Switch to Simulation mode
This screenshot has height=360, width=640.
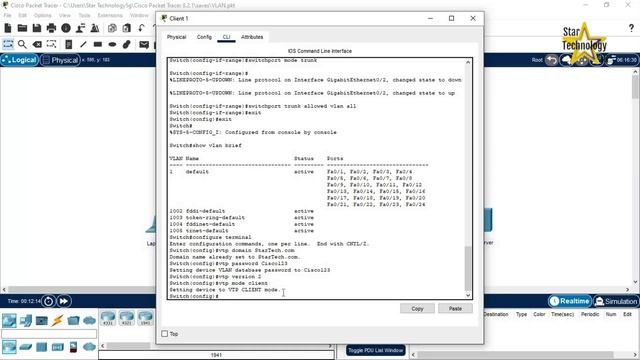click(x=616, y=301)
